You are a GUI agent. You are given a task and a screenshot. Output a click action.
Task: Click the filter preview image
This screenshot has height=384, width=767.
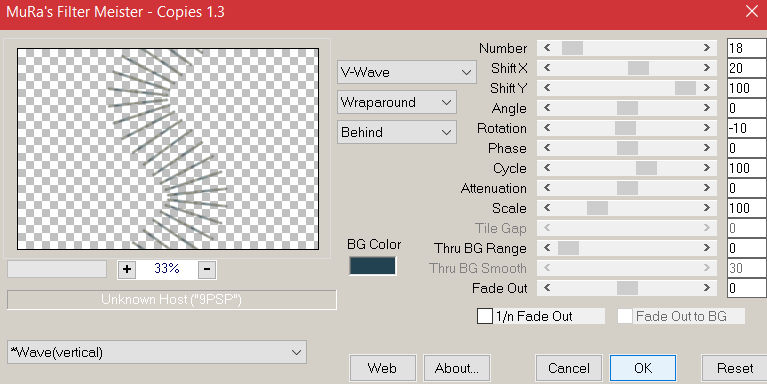(168, 149)
